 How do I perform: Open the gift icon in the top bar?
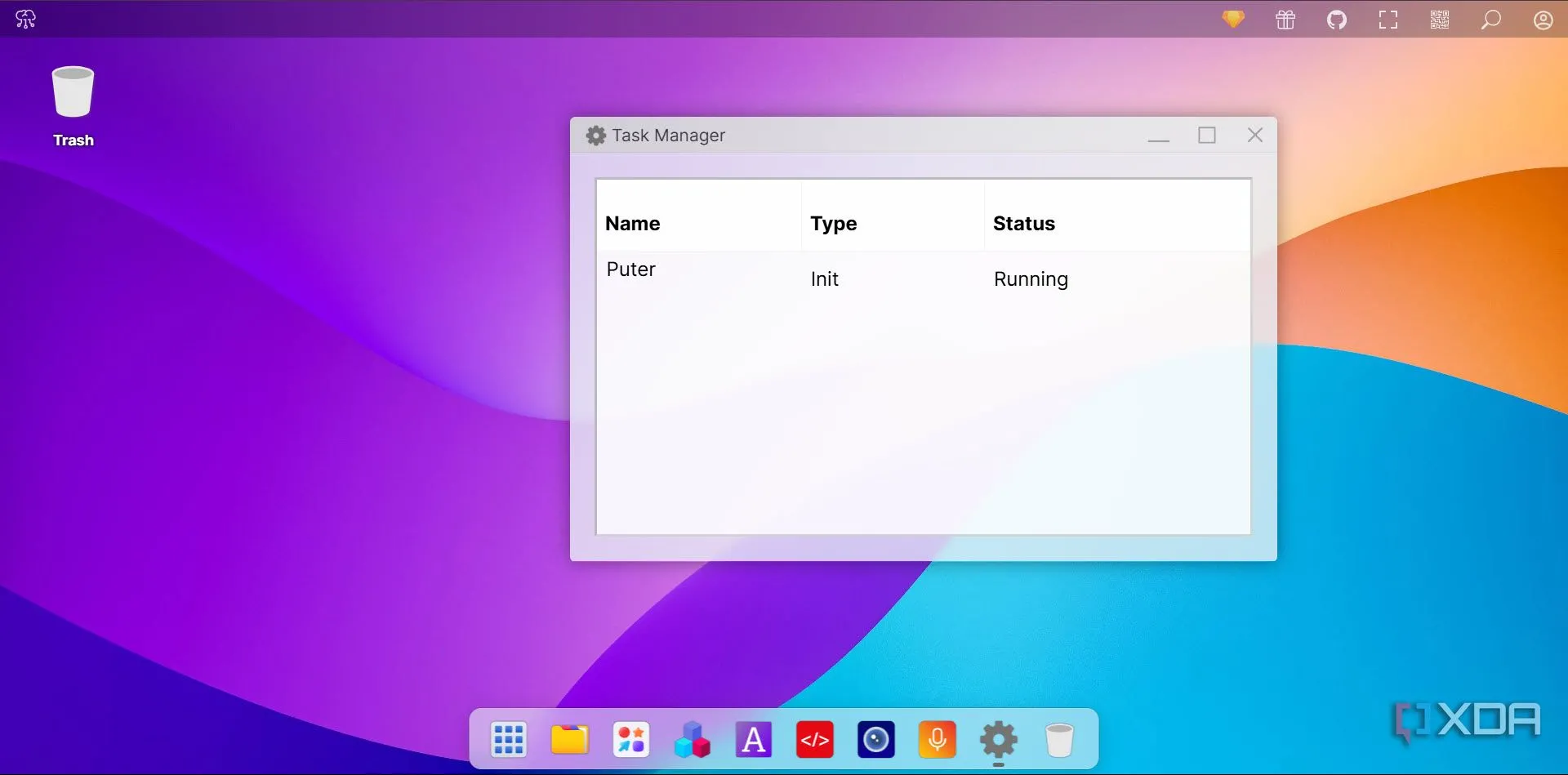click(1285, 19)
